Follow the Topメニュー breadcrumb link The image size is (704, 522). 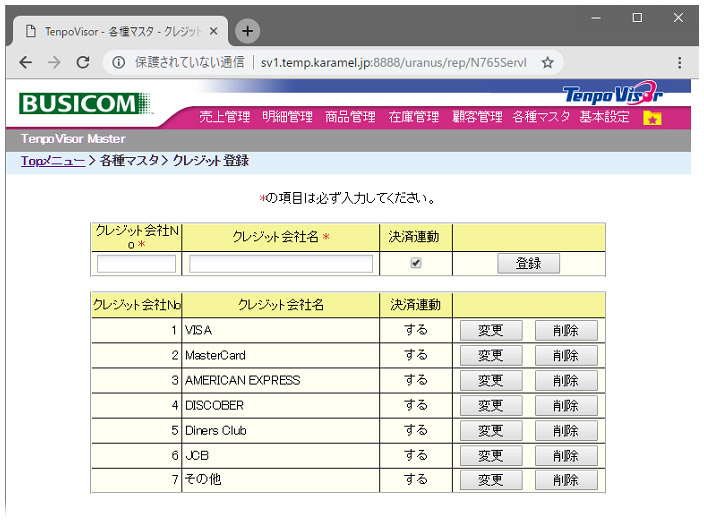click(53, 161)
